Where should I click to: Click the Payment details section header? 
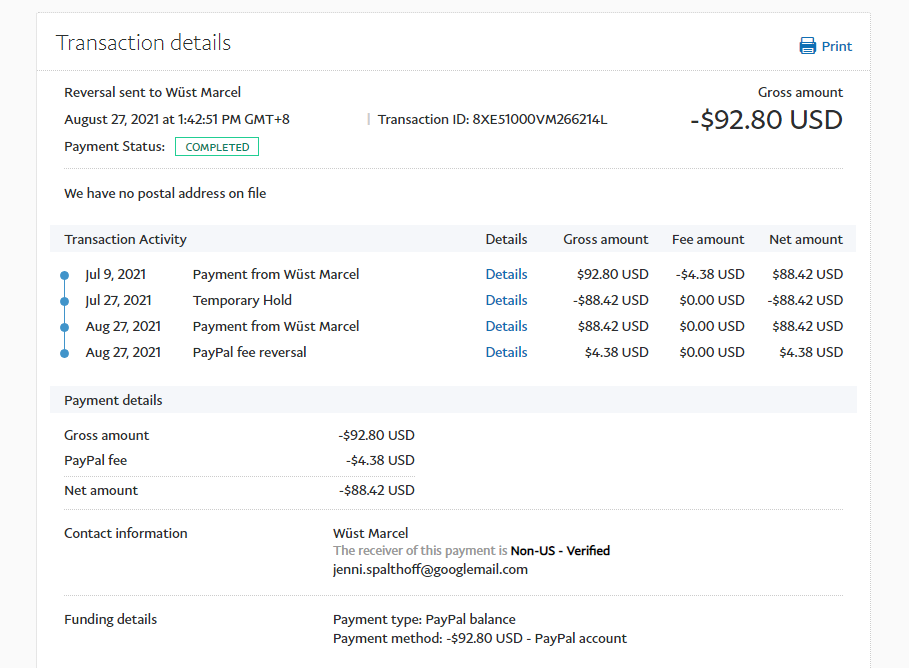click(x=113, y=400)
